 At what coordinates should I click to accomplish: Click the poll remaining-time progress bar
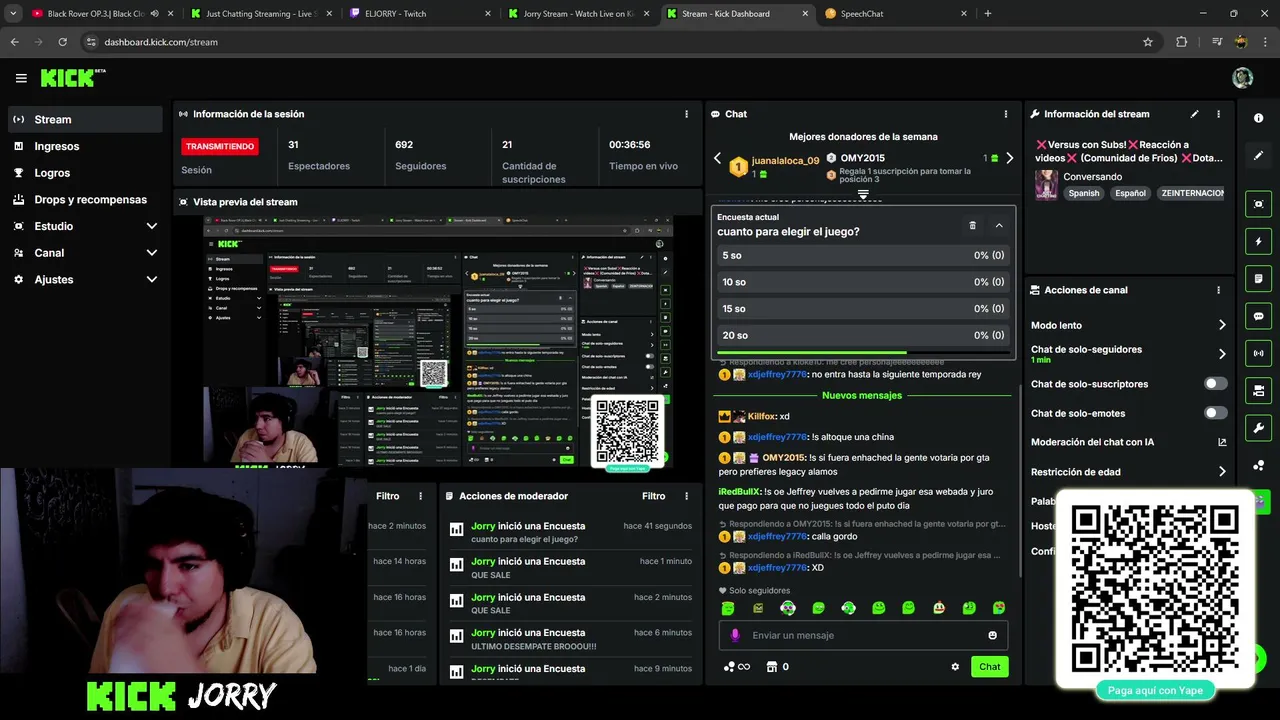click(x=863, y=352)
